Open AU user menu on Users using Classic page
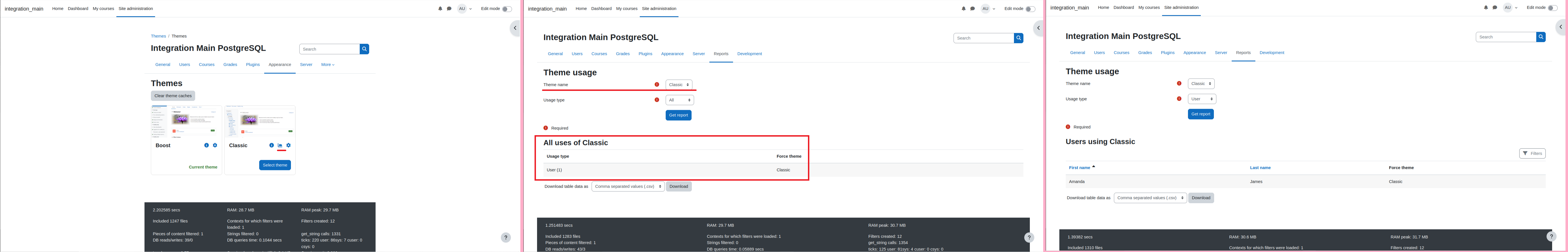1568x252 pixels. pos(1510,7)
